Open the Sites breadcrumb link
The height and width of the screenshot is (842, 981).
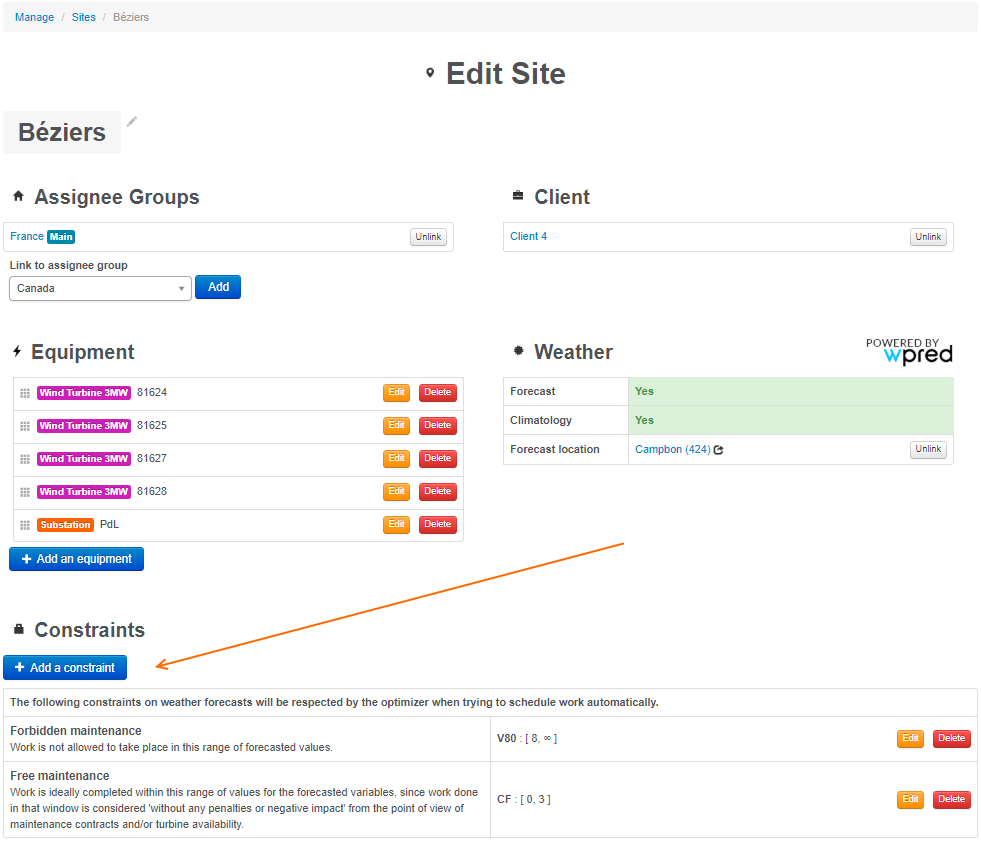coord(83,17)
